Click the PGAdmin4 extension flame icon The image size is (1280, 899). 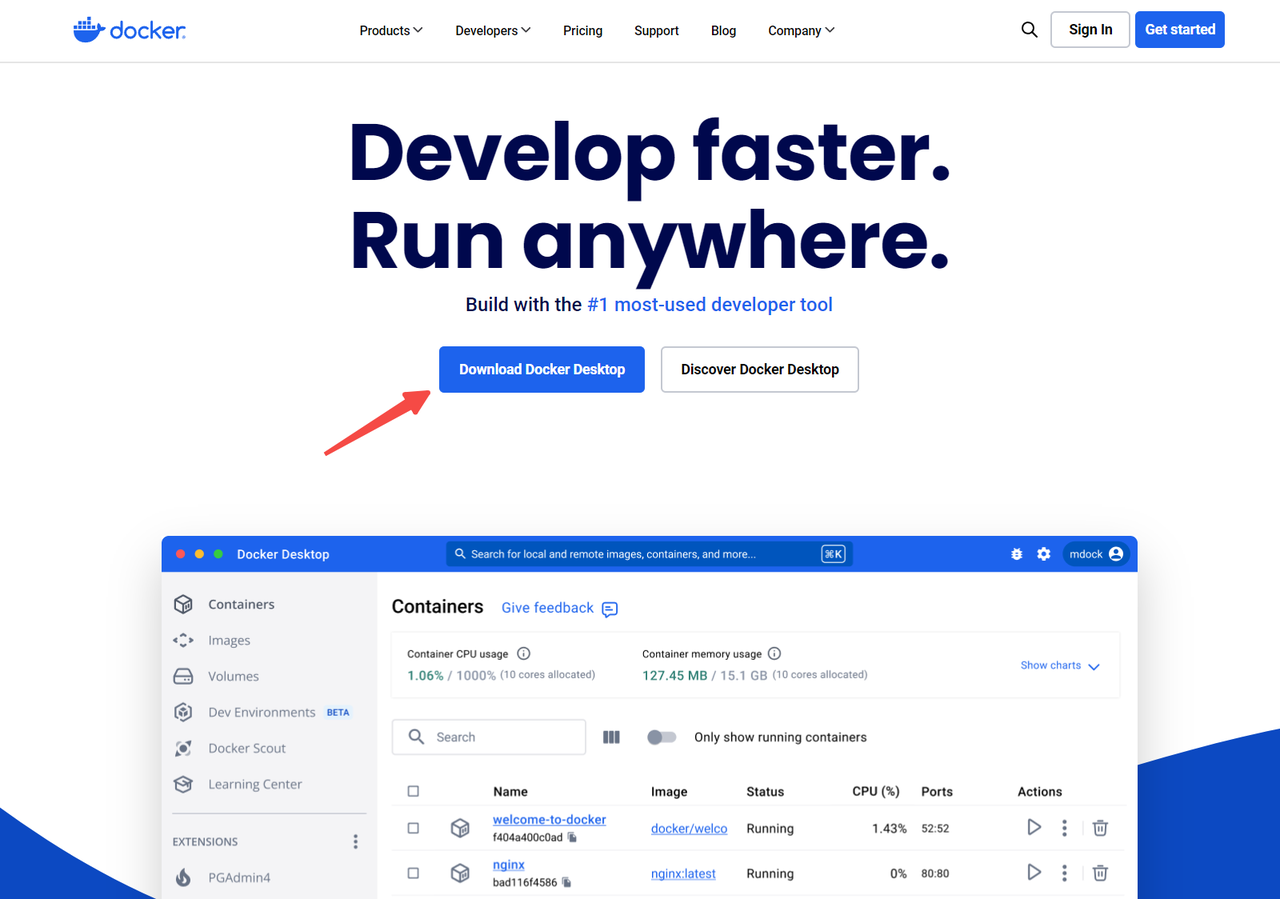(183, 877)
